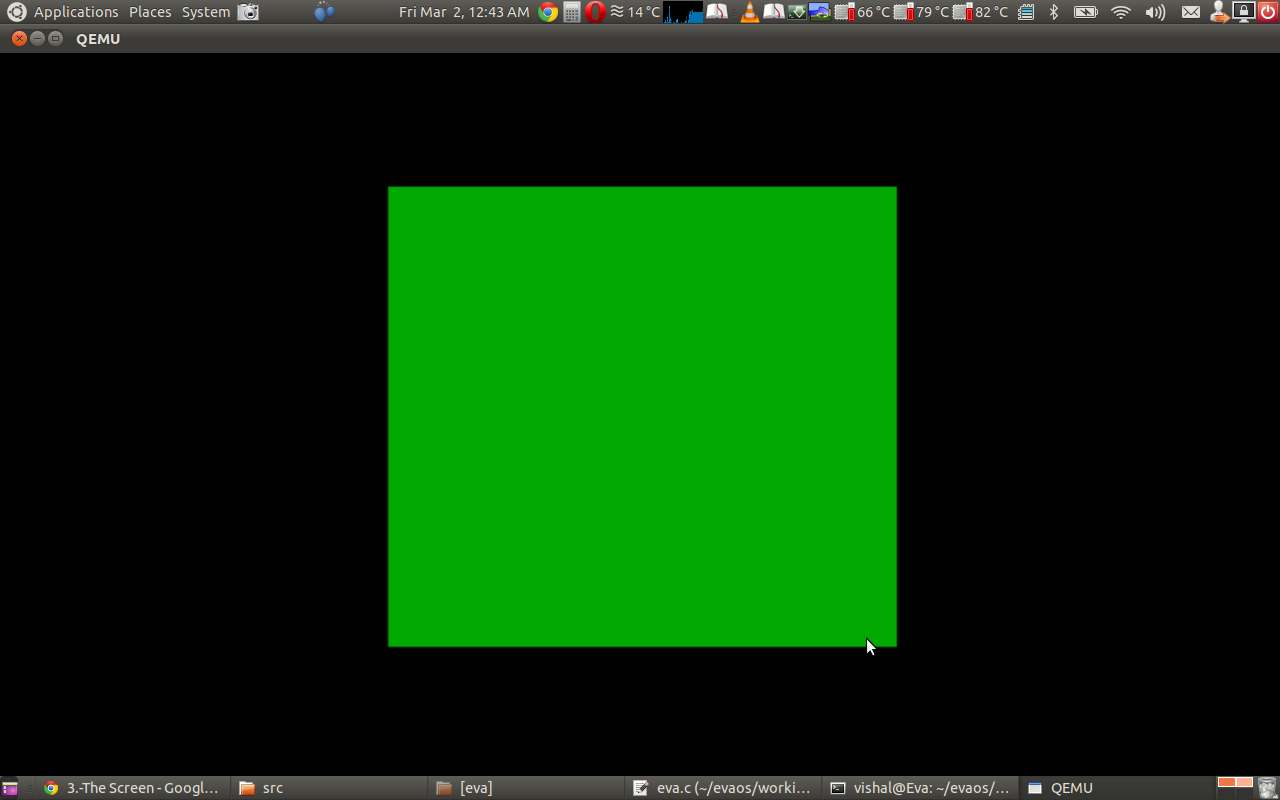Image resolution: width=1280 pixels, height=800 pixels.
Task: Click the VLC traffic cone tray icon
Action: coord(750,12)
